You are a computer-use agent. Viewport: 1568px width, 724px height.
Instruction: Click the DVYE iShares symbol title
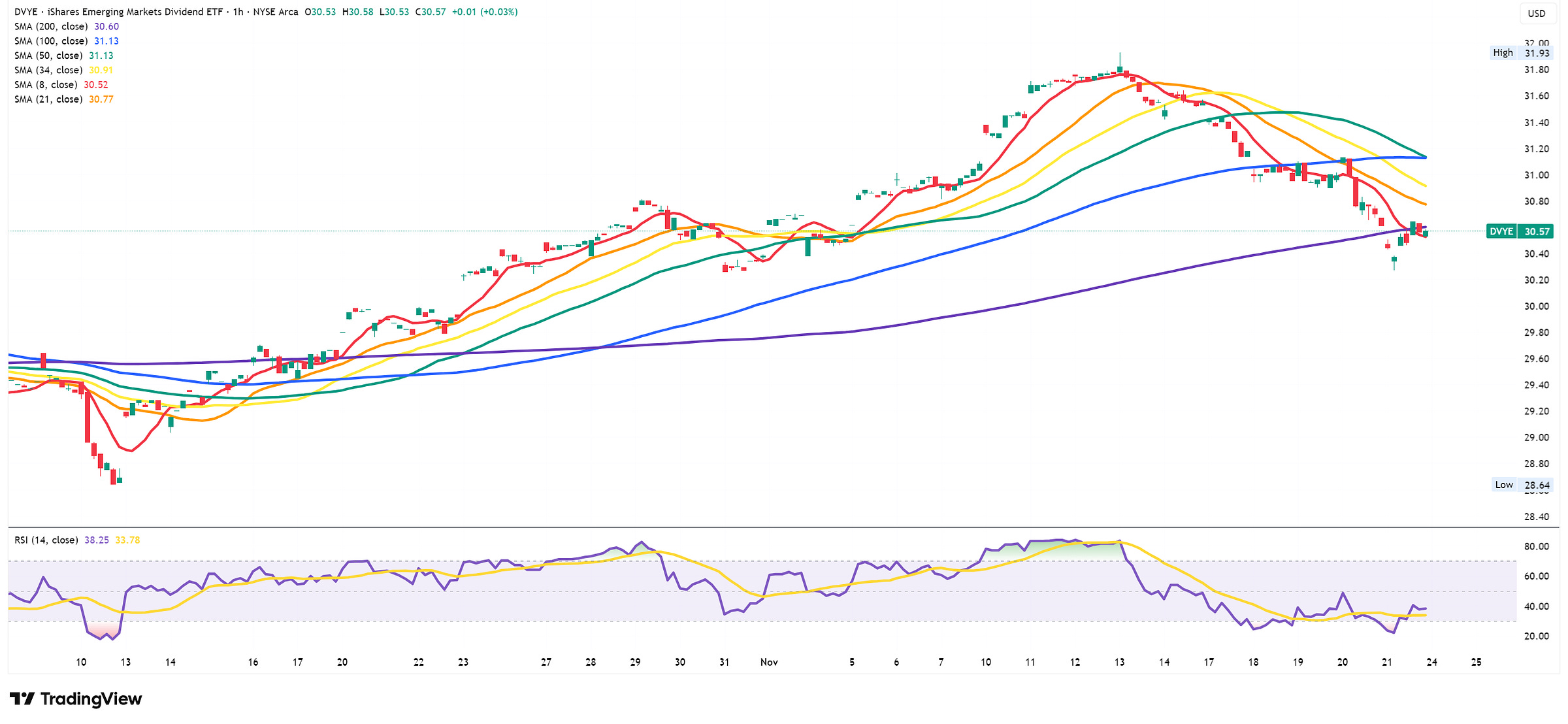(118, 12)
